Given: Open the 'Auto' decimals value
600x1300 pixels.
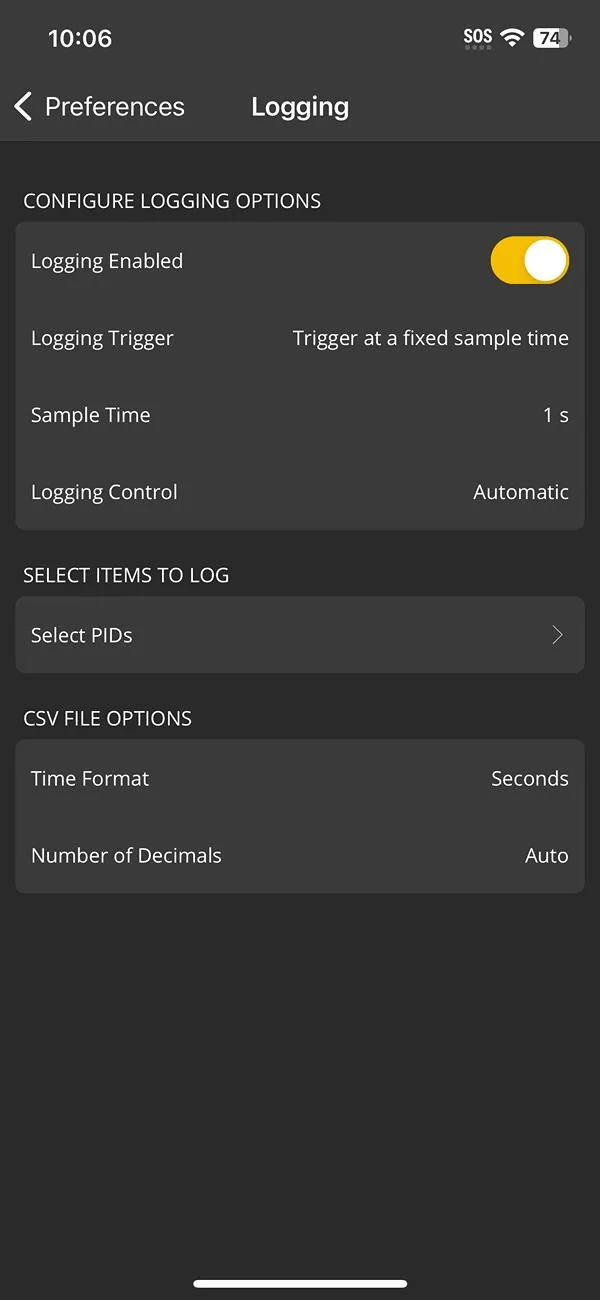Looking at the screenshot, I should point(546,855).
